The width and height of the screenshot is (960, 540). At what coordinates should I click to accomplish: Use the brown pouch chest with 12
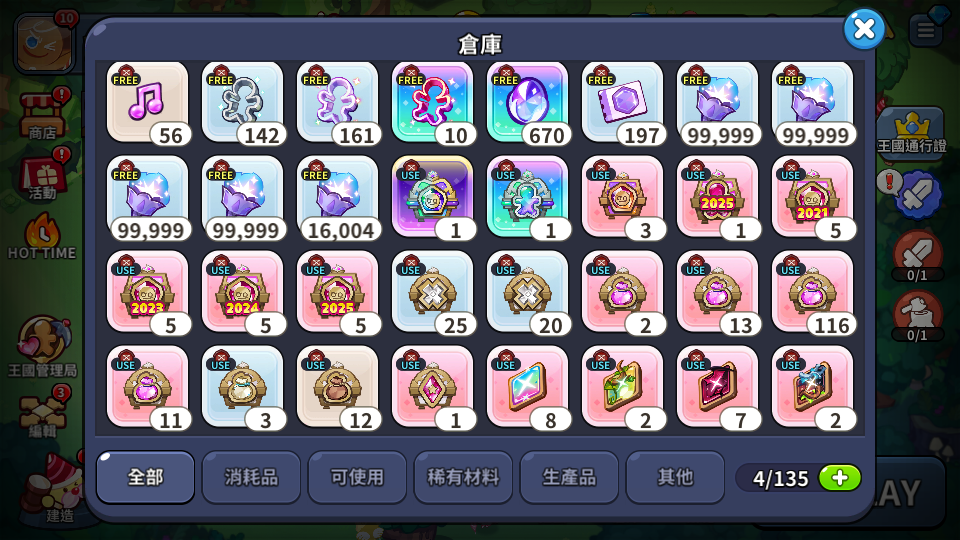337,388
